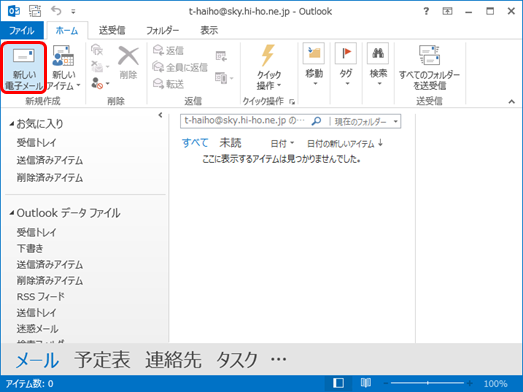Open the 新しいアイテム dropdown
Image resolution: width=523 pixels, height=392 pixels.
[x=64, y=67]
